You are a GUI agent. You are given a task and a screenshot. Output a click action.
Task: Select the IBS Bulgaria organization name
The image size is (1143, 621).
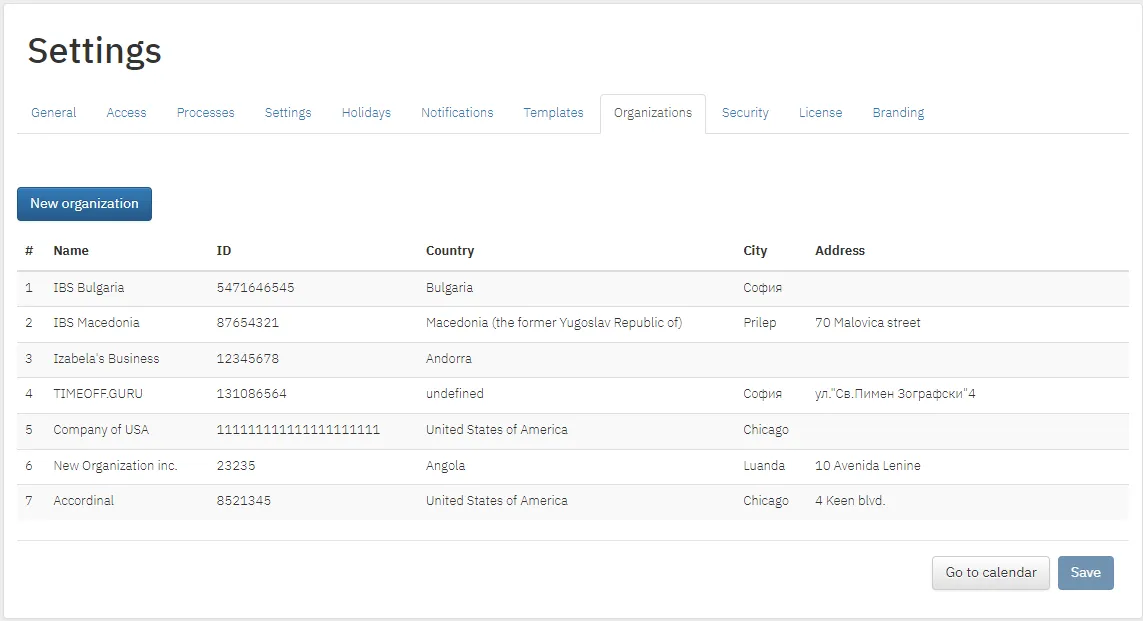click(89, 288)
